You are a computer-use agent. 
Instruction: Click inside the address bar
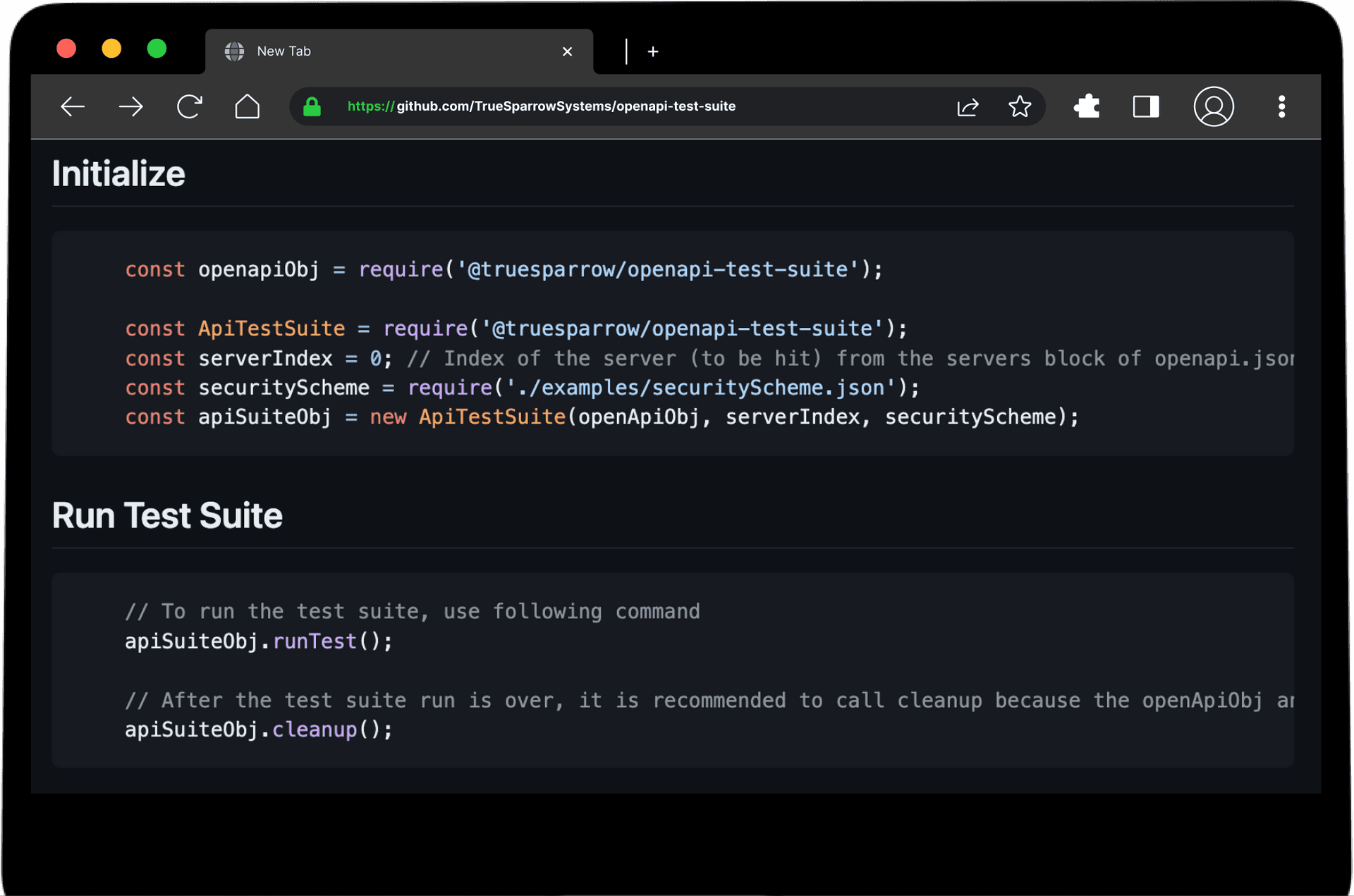click(x=635, y=106)
